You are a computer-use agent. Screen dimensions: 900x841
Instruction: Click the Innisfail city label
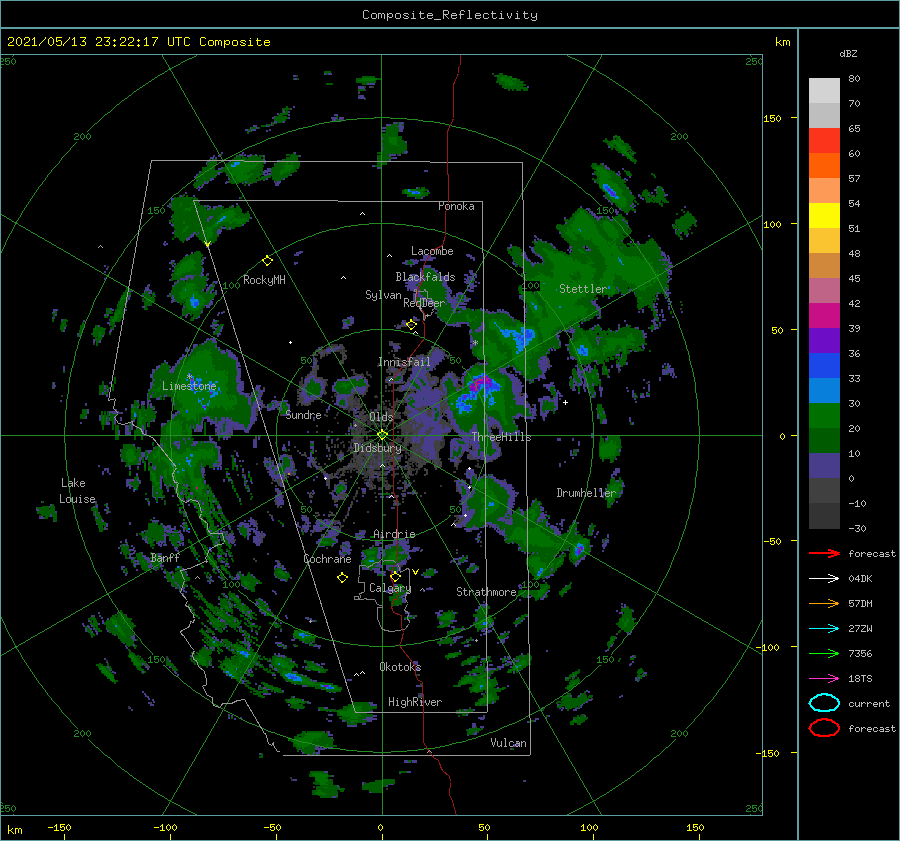(404, 362)
